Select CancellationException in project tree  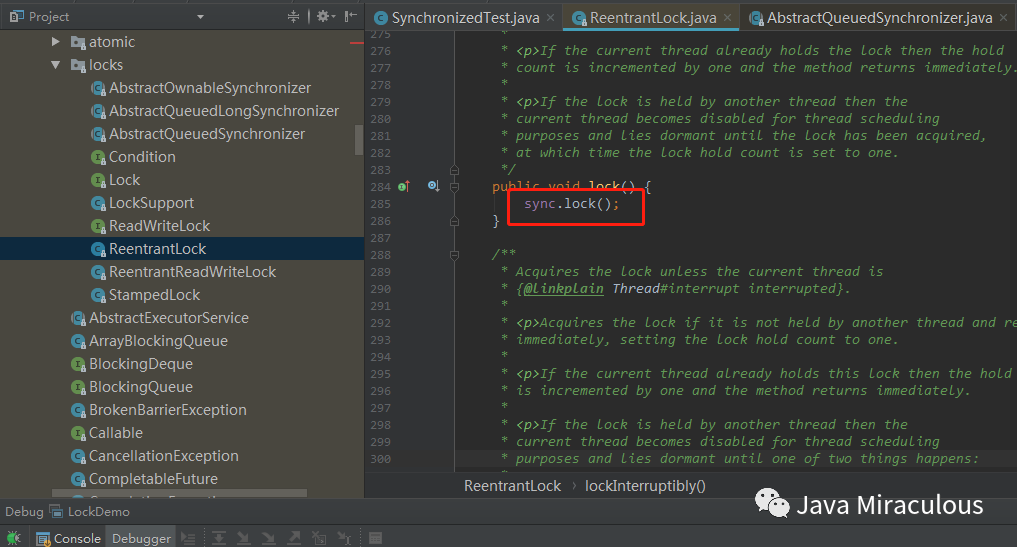click(155, 456)
